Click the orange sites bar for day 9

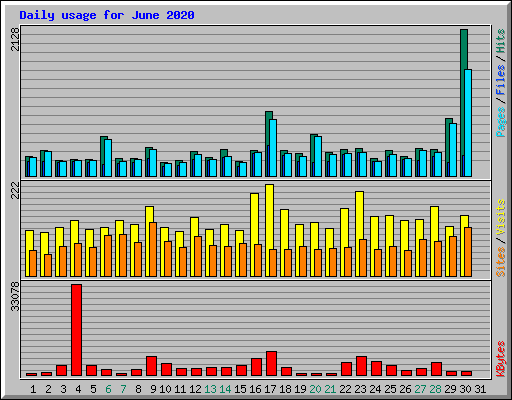(x=153, y=249)
